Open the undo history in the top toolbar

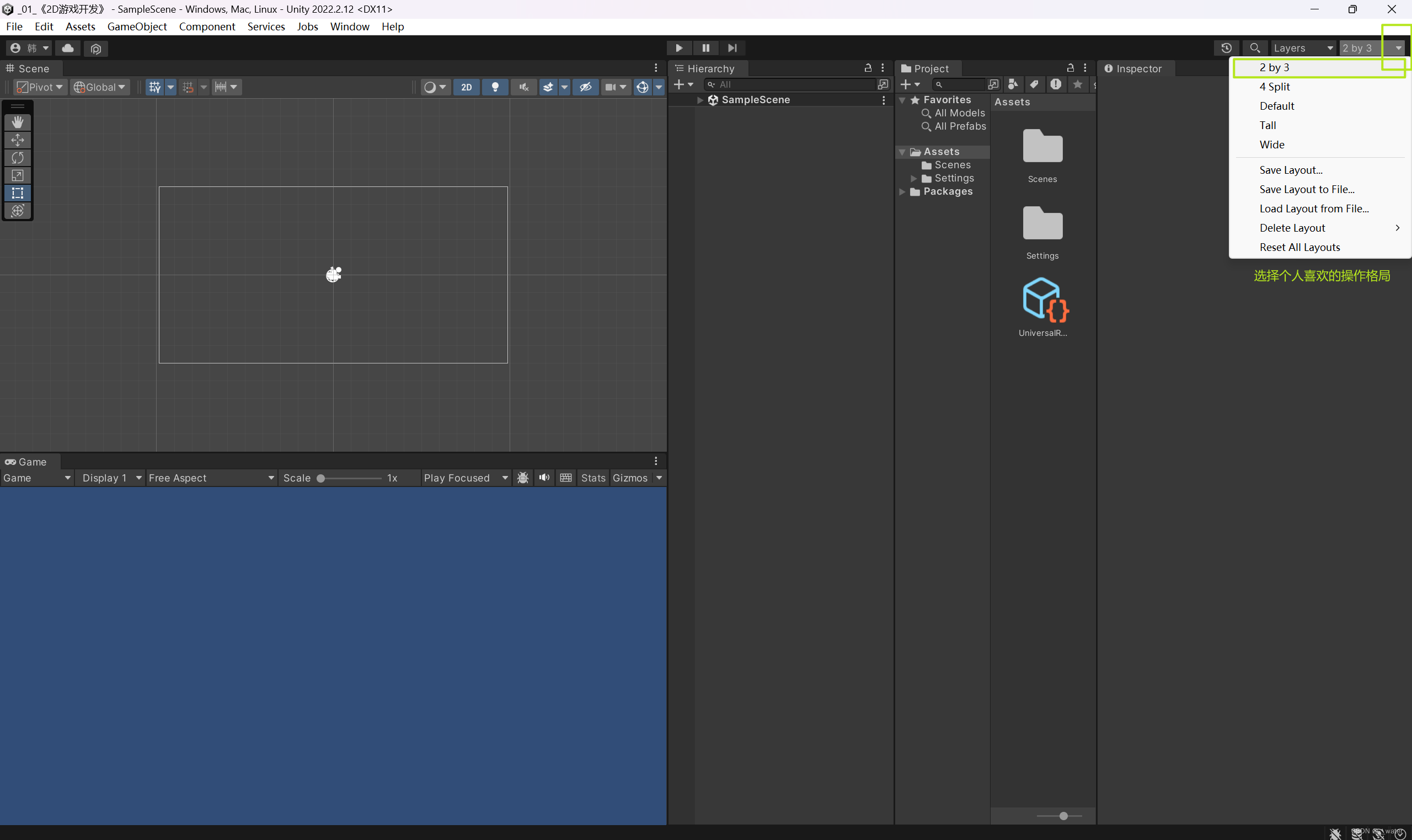[1227, 48]
